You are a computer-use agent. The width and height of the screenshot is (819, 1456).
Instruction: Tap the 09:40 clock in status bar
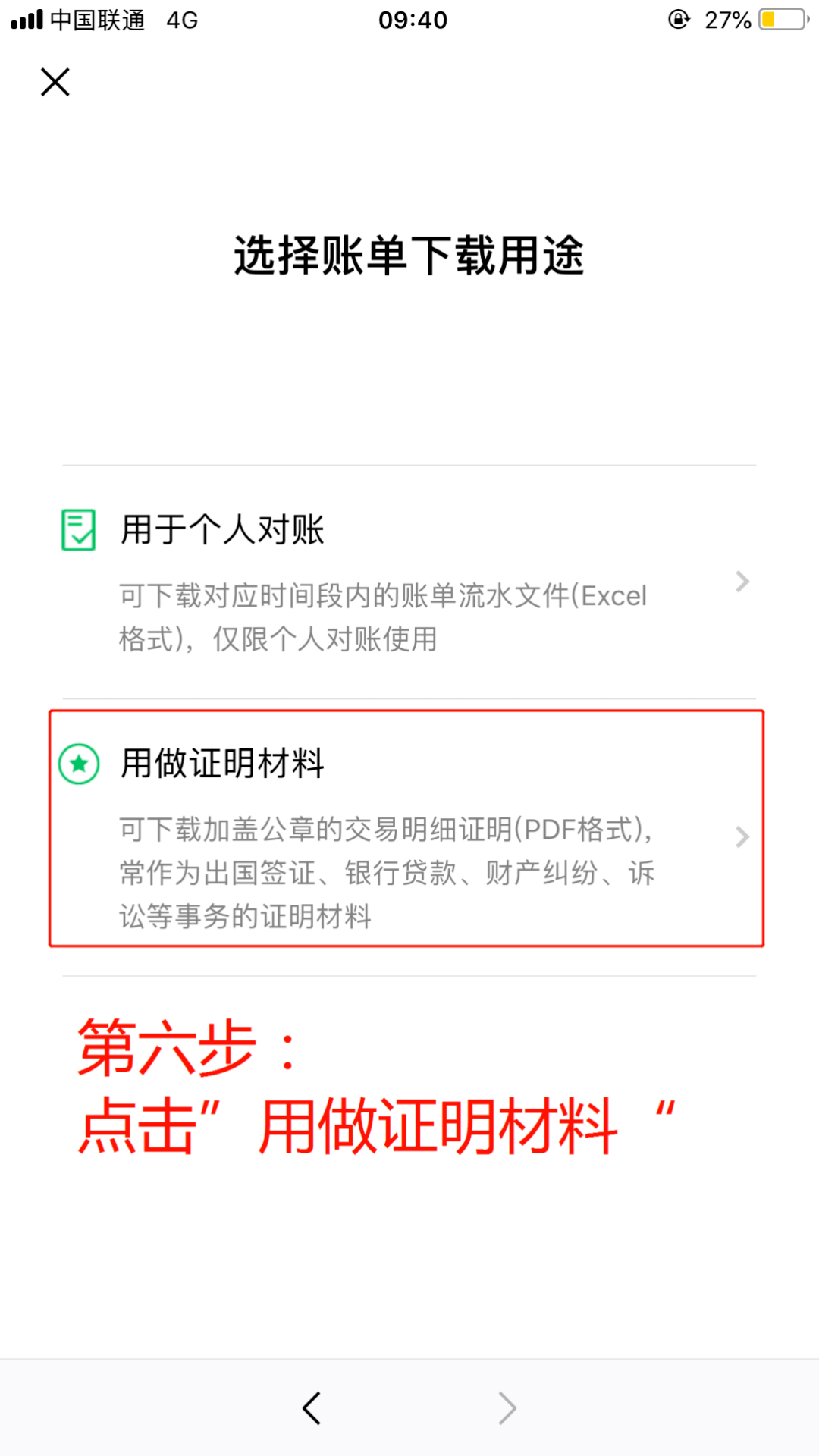tap(413, 20)
